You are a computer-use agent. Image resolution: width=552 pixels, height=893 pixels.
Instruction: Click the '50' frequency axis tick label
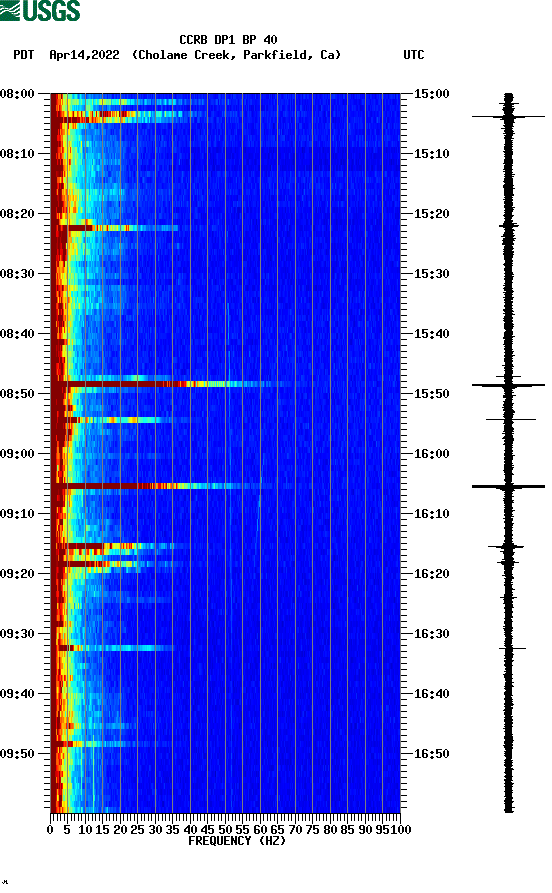point(225,830)
